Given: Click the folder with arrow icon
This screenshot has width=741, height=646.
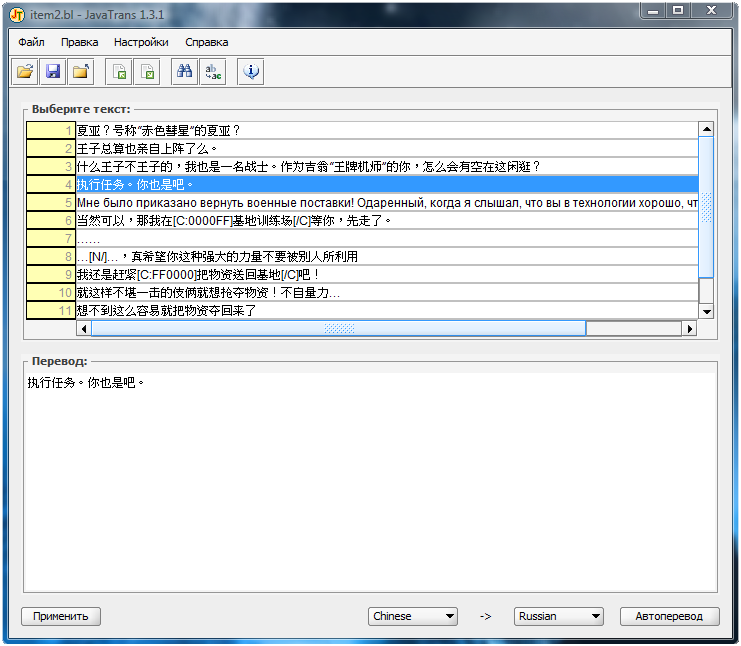Looking at the screenshot, I should click(x=81, y=71).
